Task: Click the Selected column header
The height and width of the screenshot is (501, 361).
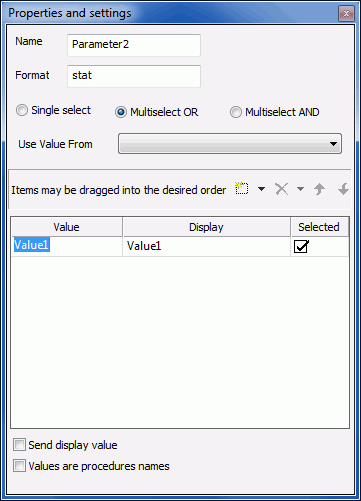Action: 319,227
